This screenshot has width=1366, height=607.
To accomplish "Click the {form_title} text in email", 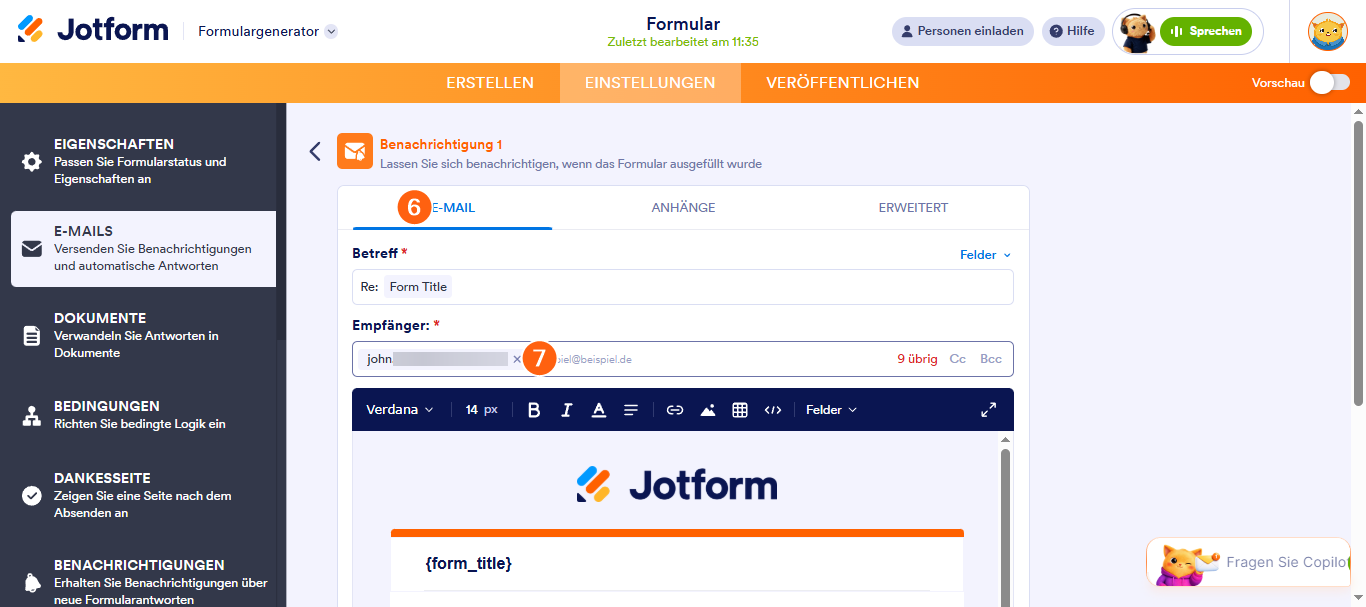I will (468, 564).
